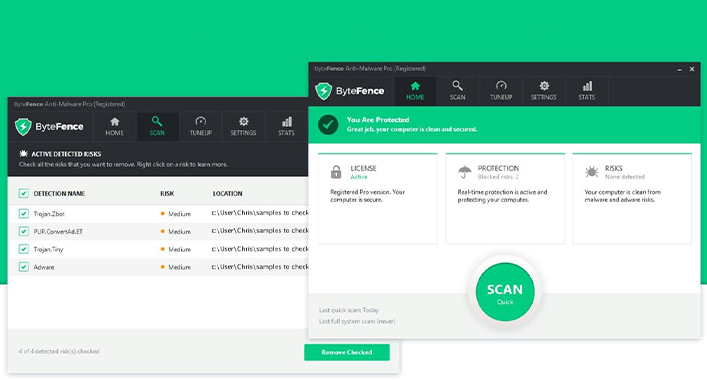
Task: Uncheck the Trojan.Zbot checkbox
Action: 23,214
